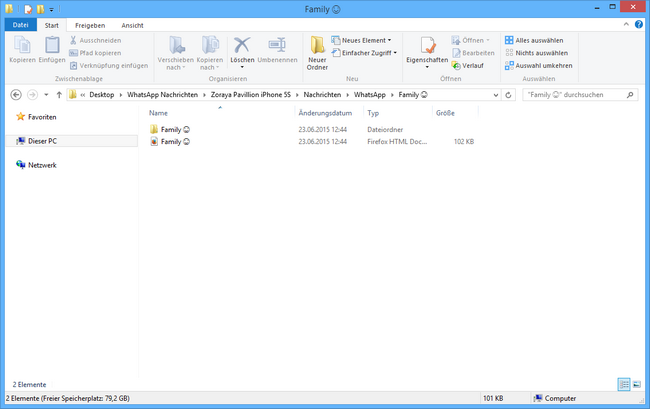Select the Family HTML document file
Screen dimensions: 650x409
point(170,142)
